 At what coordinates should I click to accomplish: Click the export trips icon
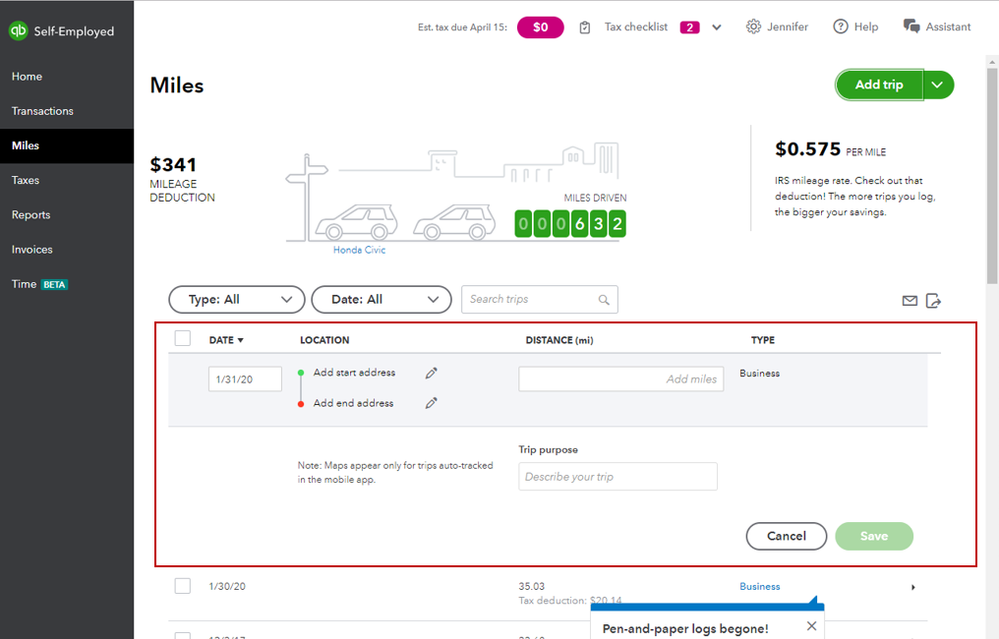point(933,301)
